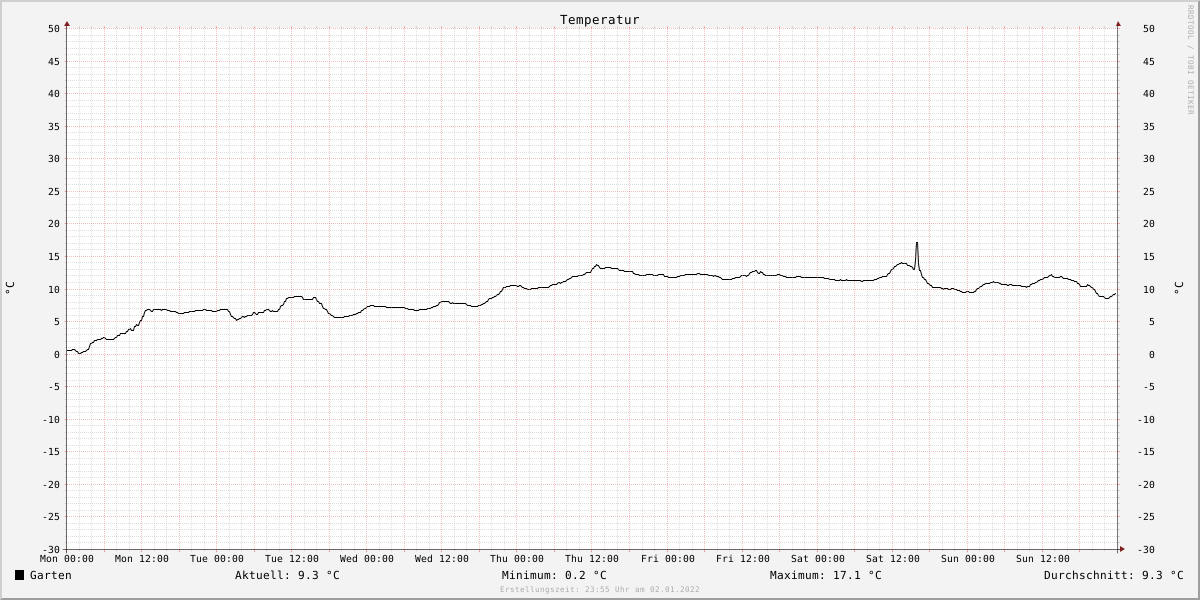Click the 'Thu 00:00' time axis label
Screen dimensions: 1200x600
tap(517, 559)
